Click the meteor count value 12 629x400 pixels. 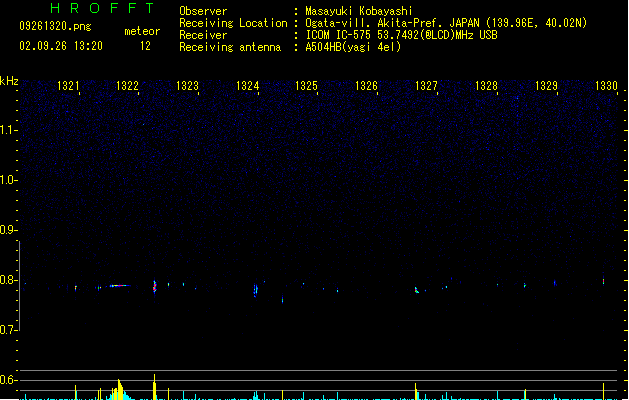[145, 46]
